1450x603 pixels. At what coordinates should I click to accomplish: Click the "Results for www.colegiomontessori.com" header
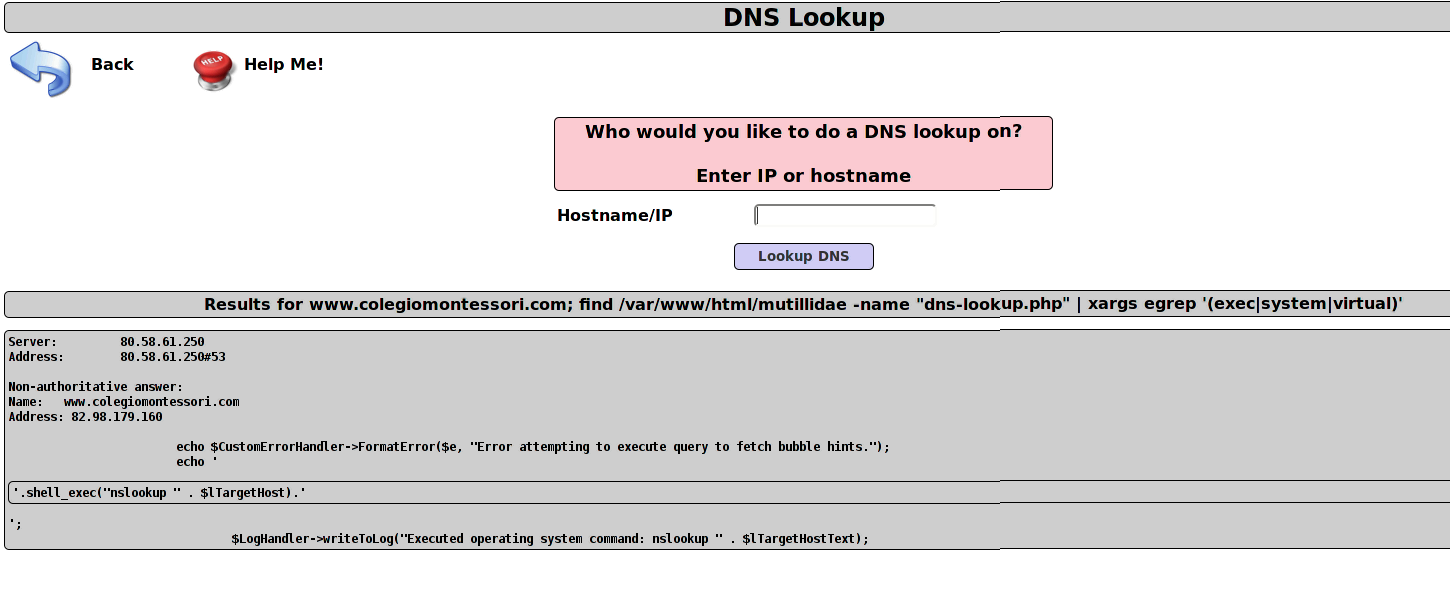(x=803, y=305)
